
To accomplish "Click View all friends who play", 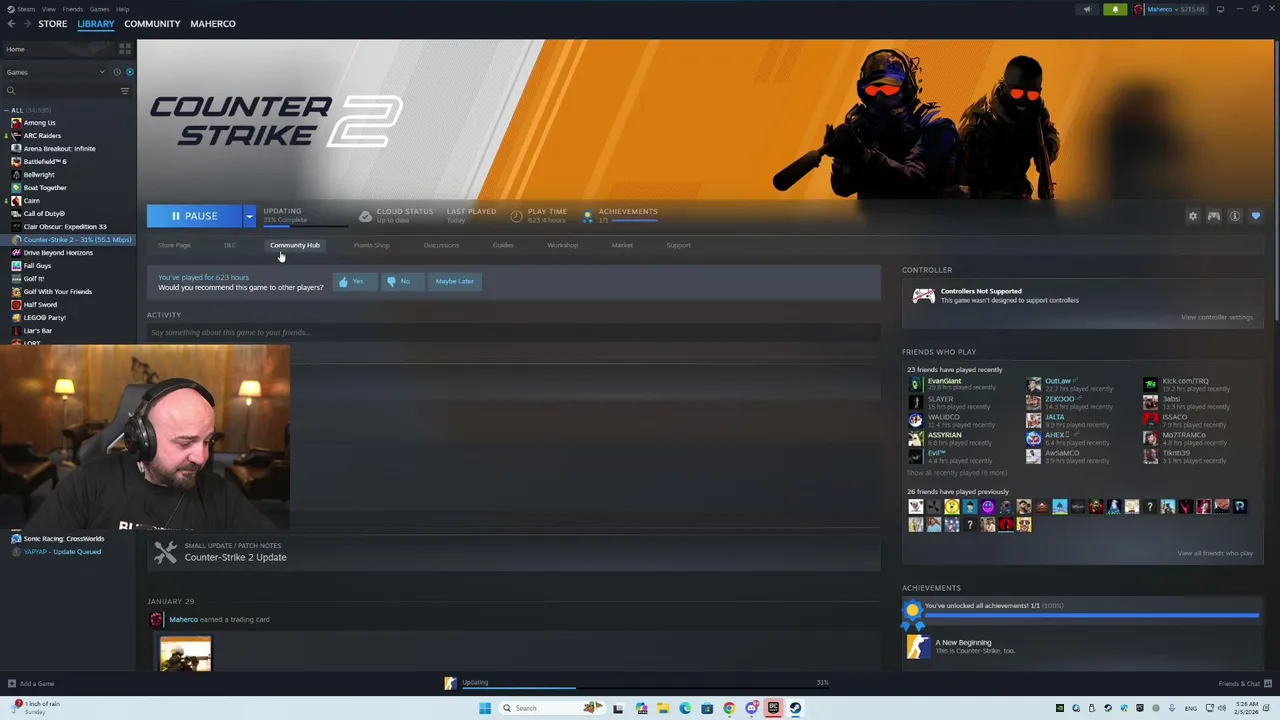I will (1215, 553).
